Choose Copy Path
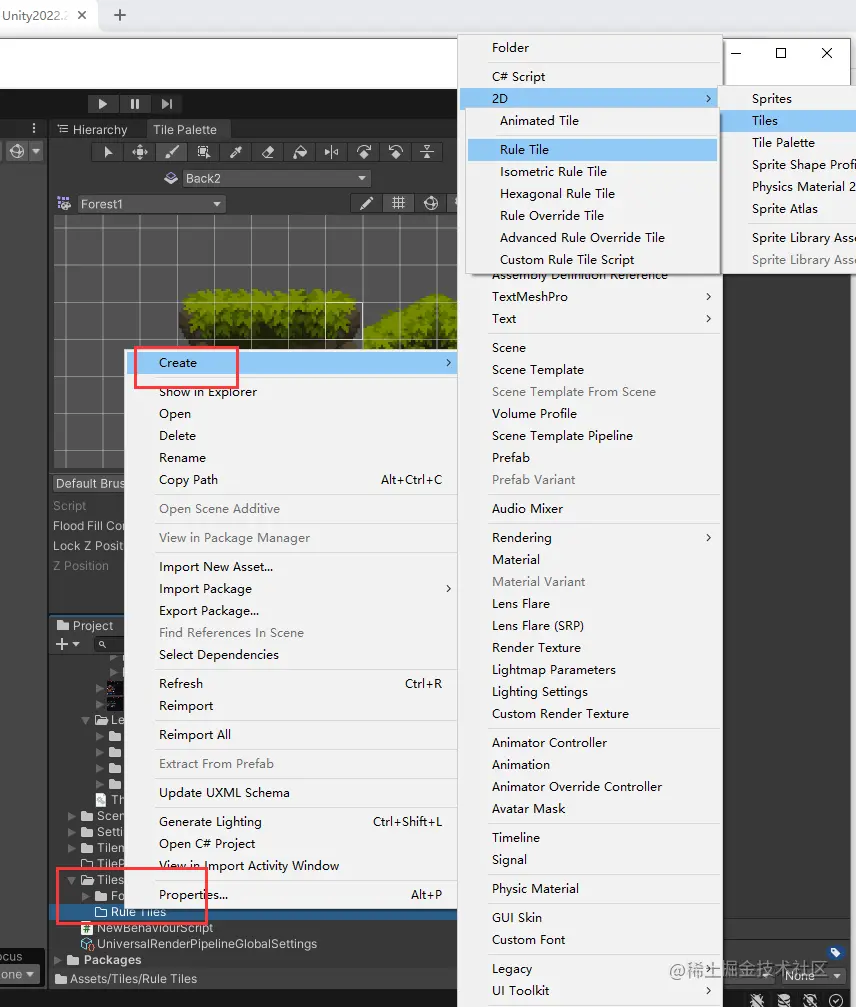 point(292,480)
